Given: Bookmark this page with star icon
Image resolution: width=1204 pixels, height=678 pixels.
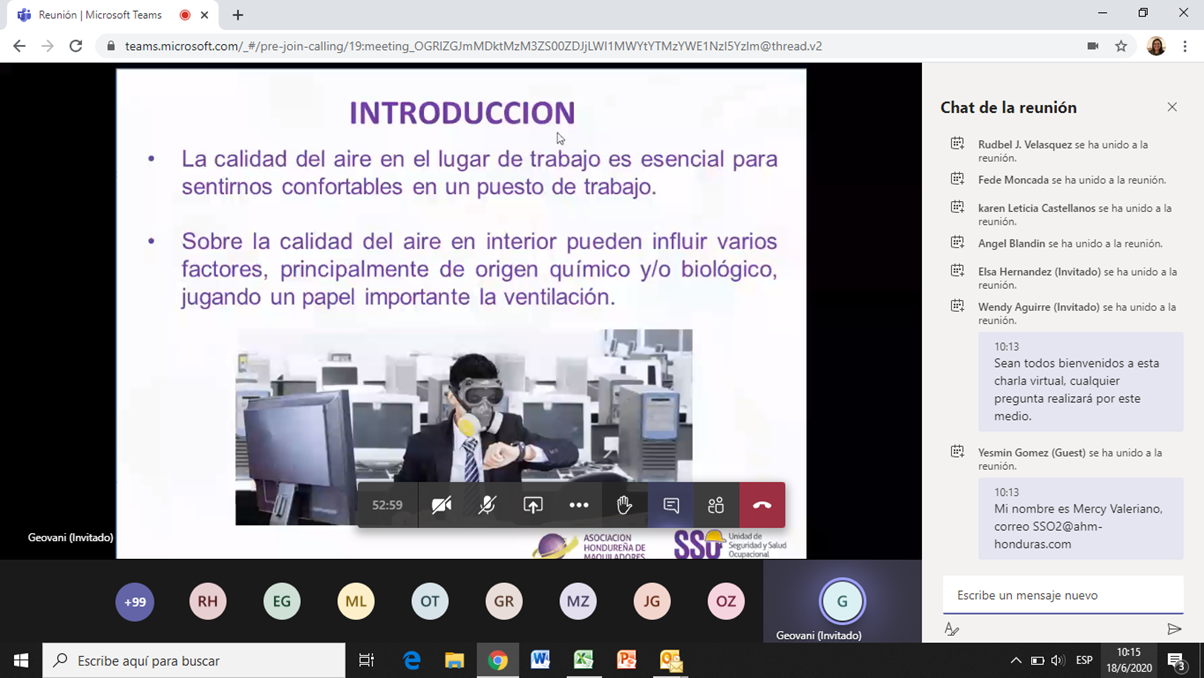Looking at the screenshot, I should [x=1121, y=46].
